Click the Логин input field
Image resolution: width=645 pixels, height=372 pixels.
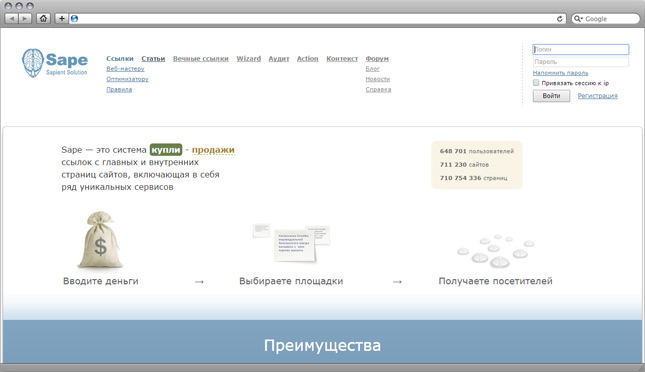click(581, 49)
